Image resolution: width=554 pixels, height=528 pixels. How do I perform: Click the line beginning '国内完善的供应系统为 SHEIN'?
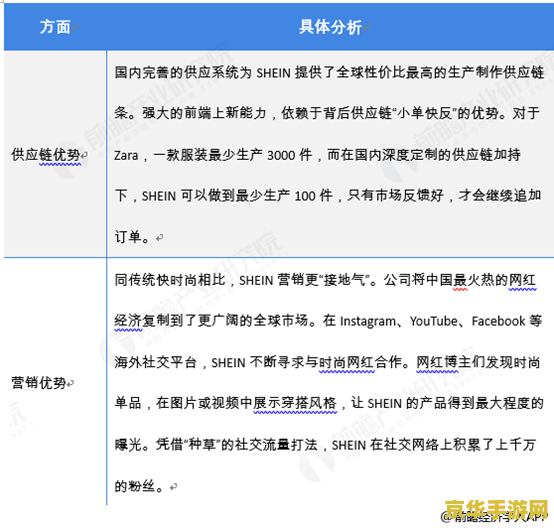click(x=329, y=72)
